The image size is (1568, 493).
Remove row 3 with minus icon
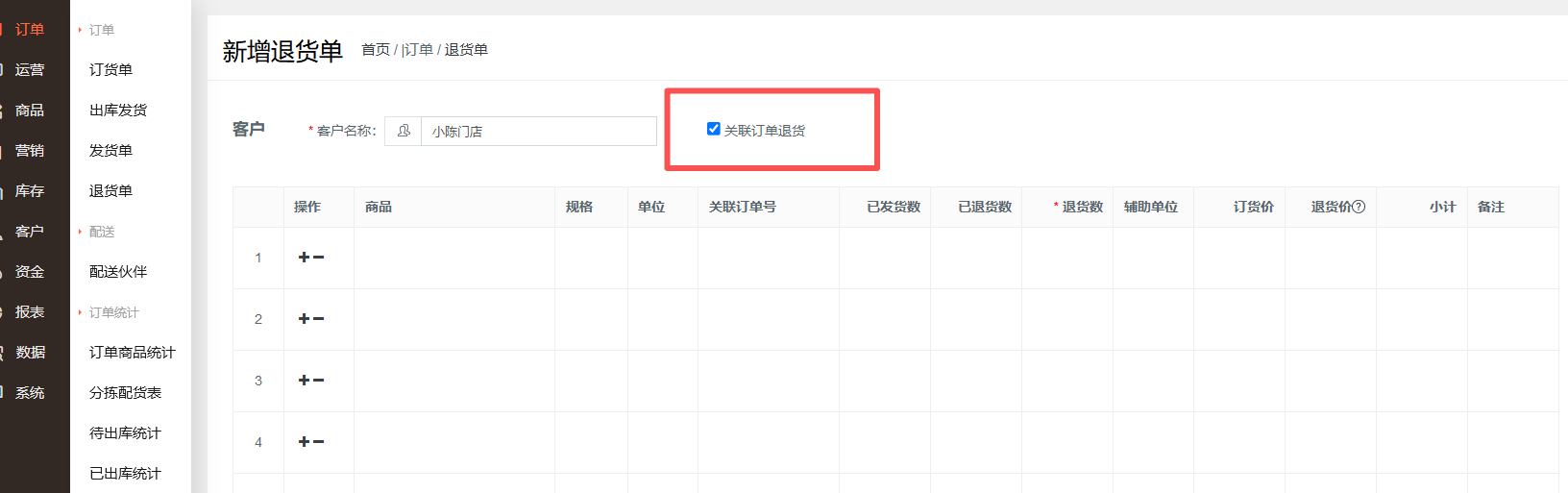[319, 381]
